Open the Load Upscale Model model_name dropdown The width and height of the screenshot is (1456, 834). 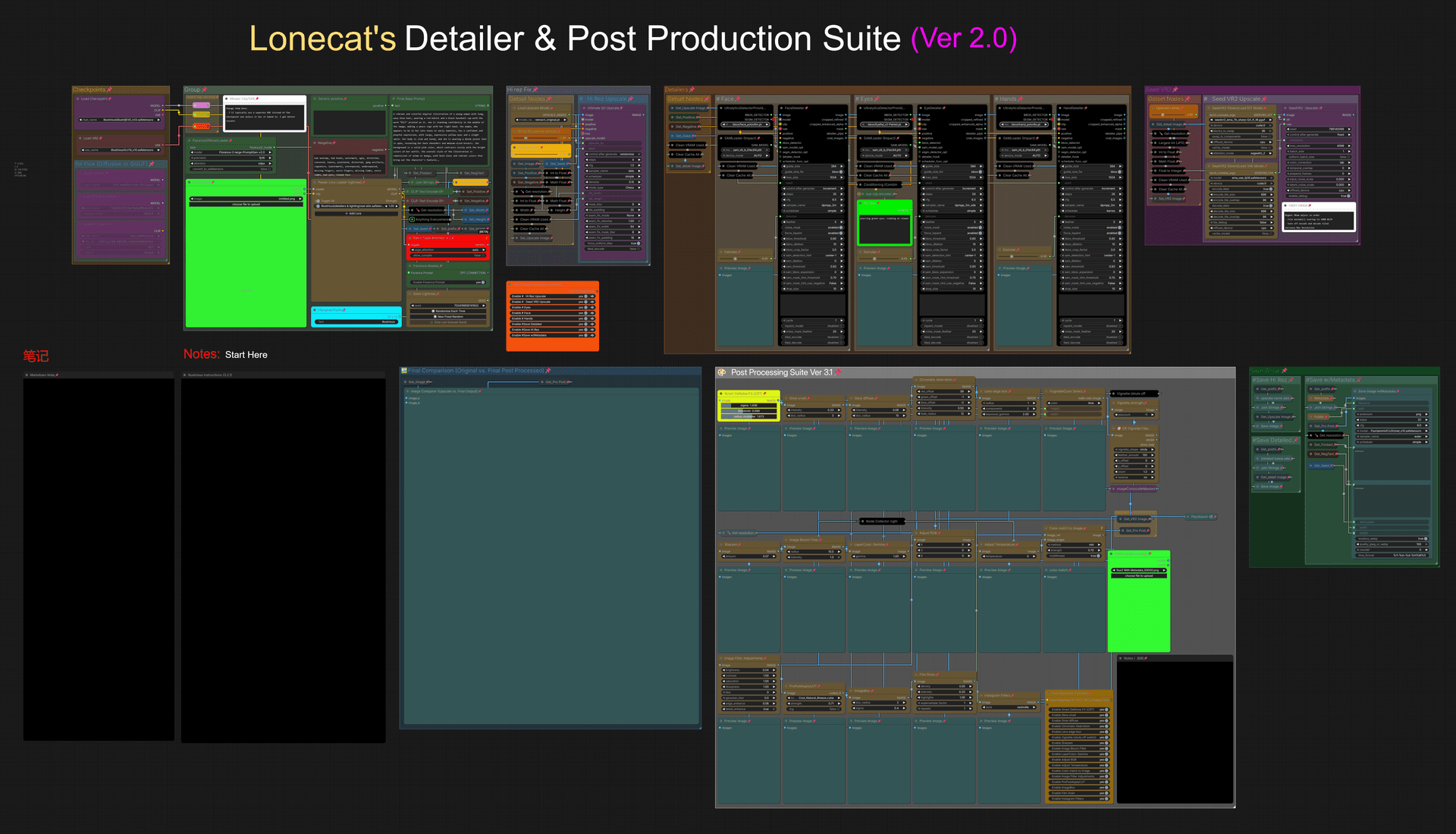(540, 120)
